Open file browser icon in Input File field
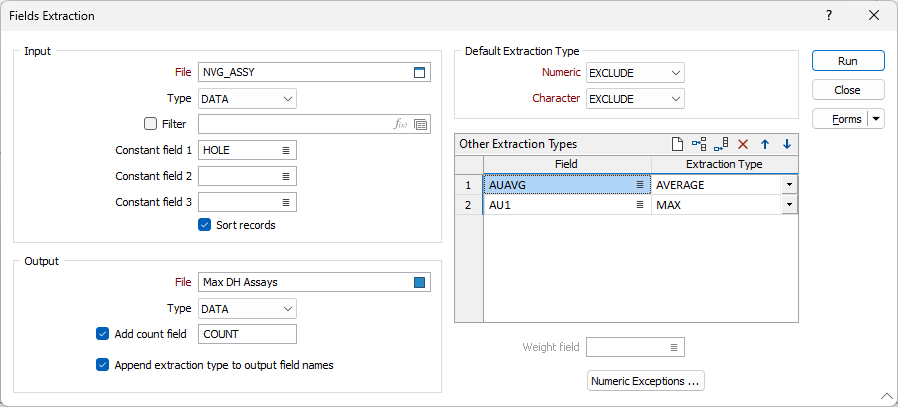The image size is (898, 407). pyautogui.click(x=420, y=73)
